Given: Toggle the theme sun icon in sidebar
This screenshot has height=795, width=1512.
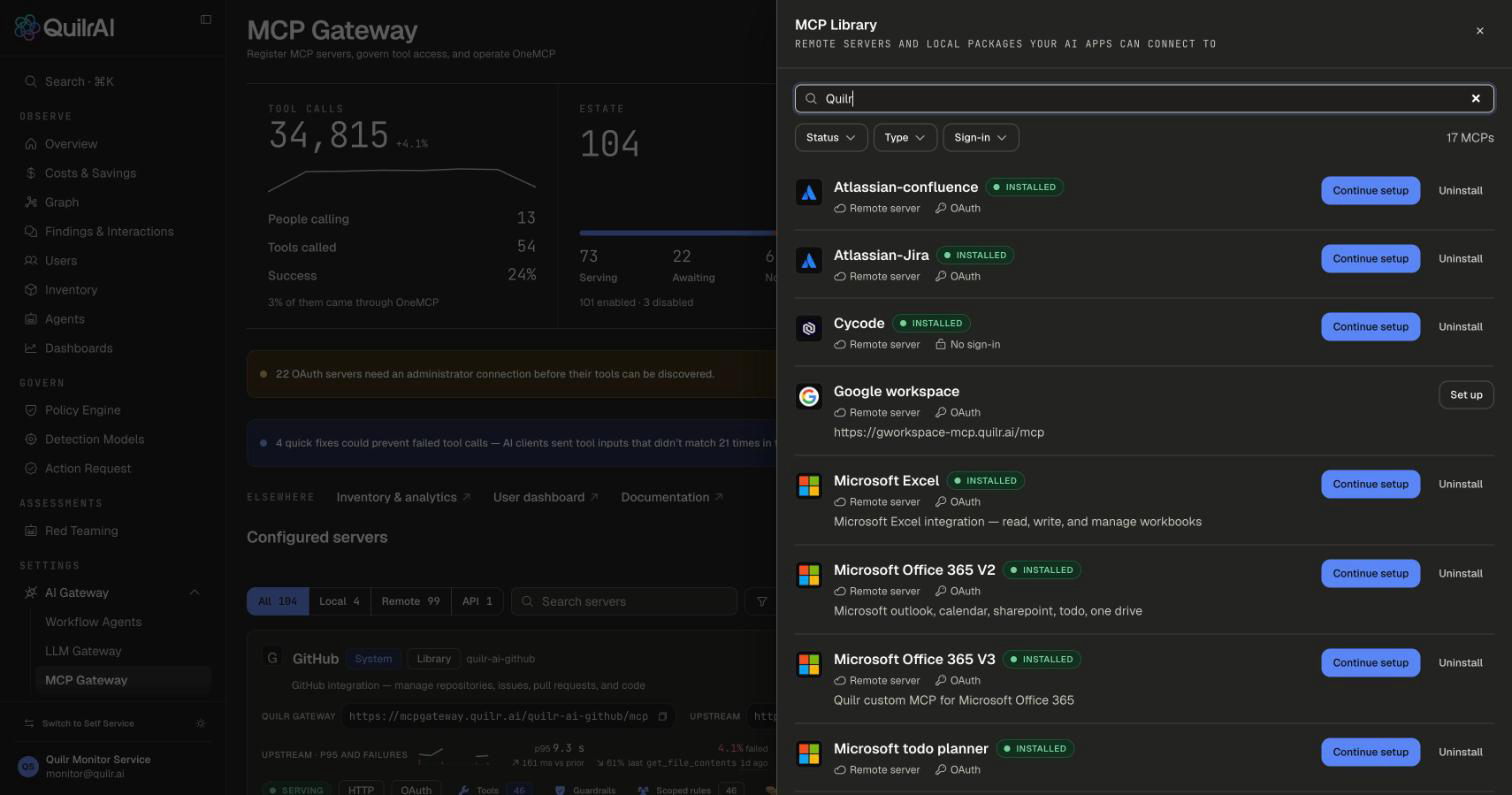Looking at the screenshot, I should [201, 723].
